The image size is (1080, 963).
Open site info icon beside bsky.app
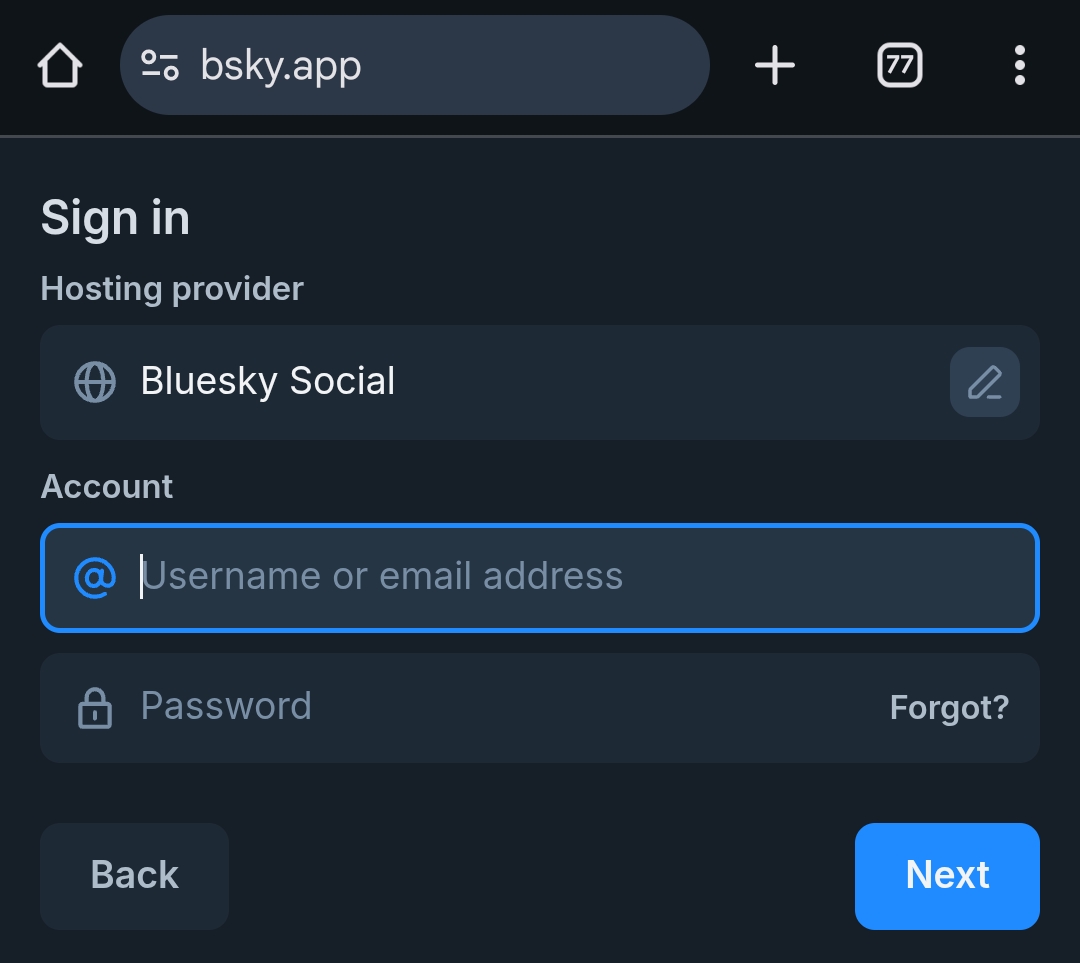(160, 66)
